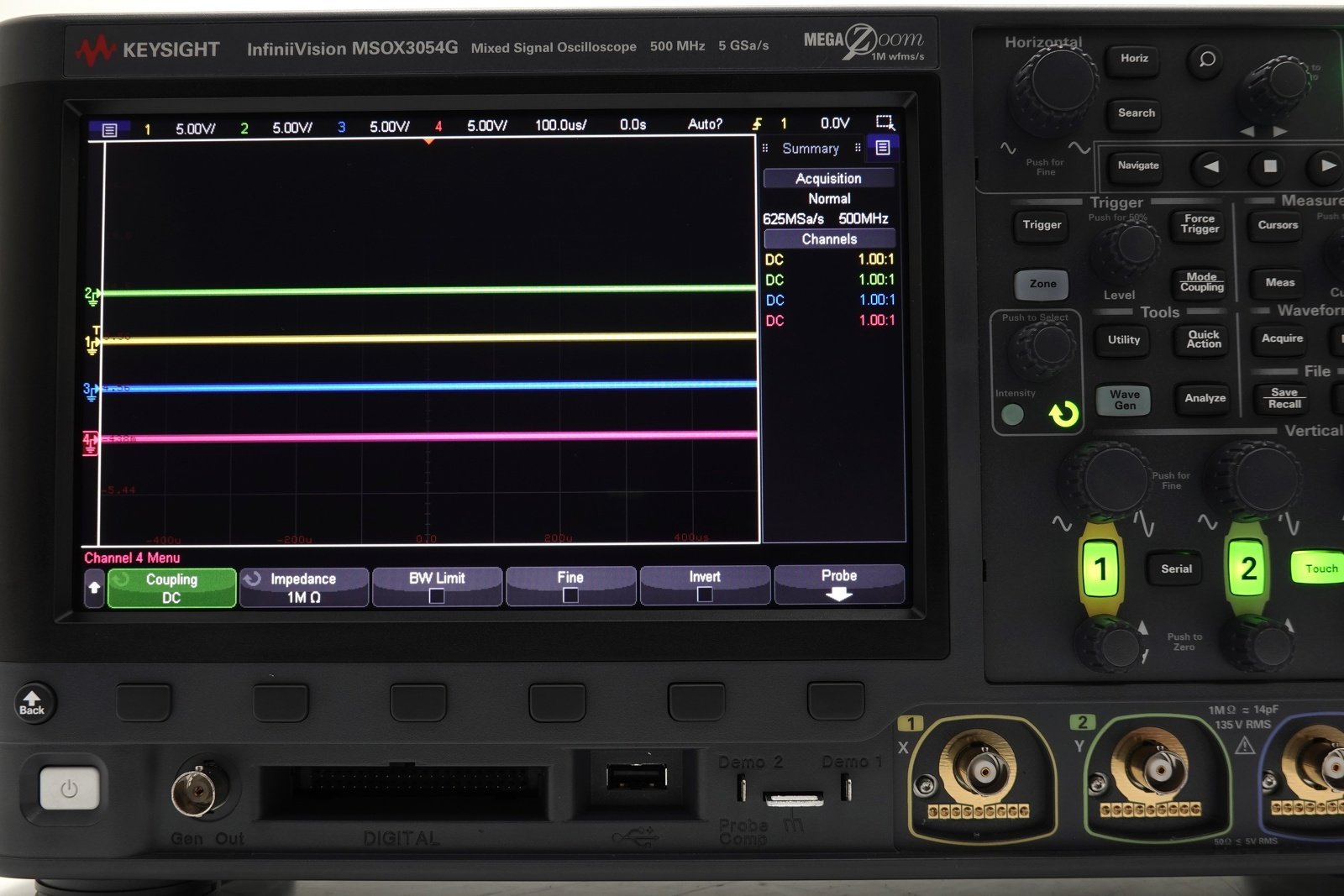Tap the 100.0us/ timebase readout
The image size is (1344, 896).
(x=560, y=125)
